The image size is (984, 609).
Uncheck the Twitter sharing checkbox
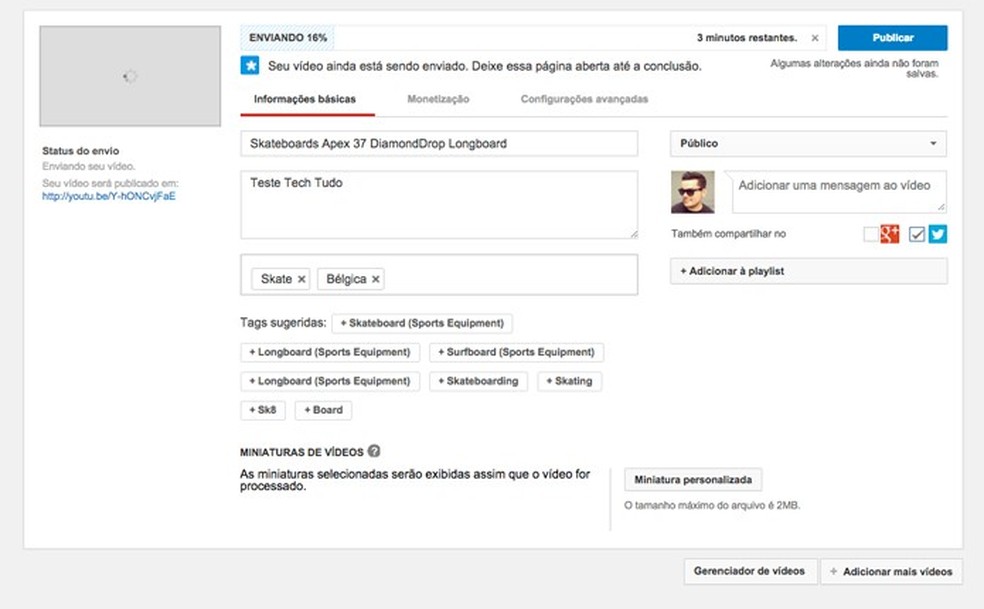coord(917,234)
